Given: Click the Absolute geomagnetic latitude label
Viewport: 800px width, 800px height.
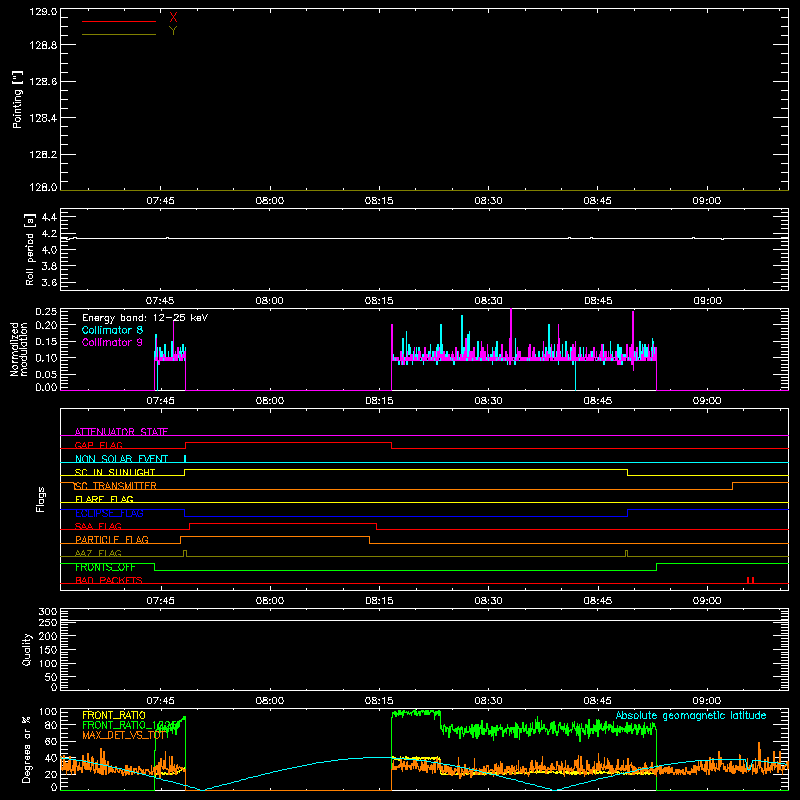Looking at the screenshot, I should coord(691,715).
